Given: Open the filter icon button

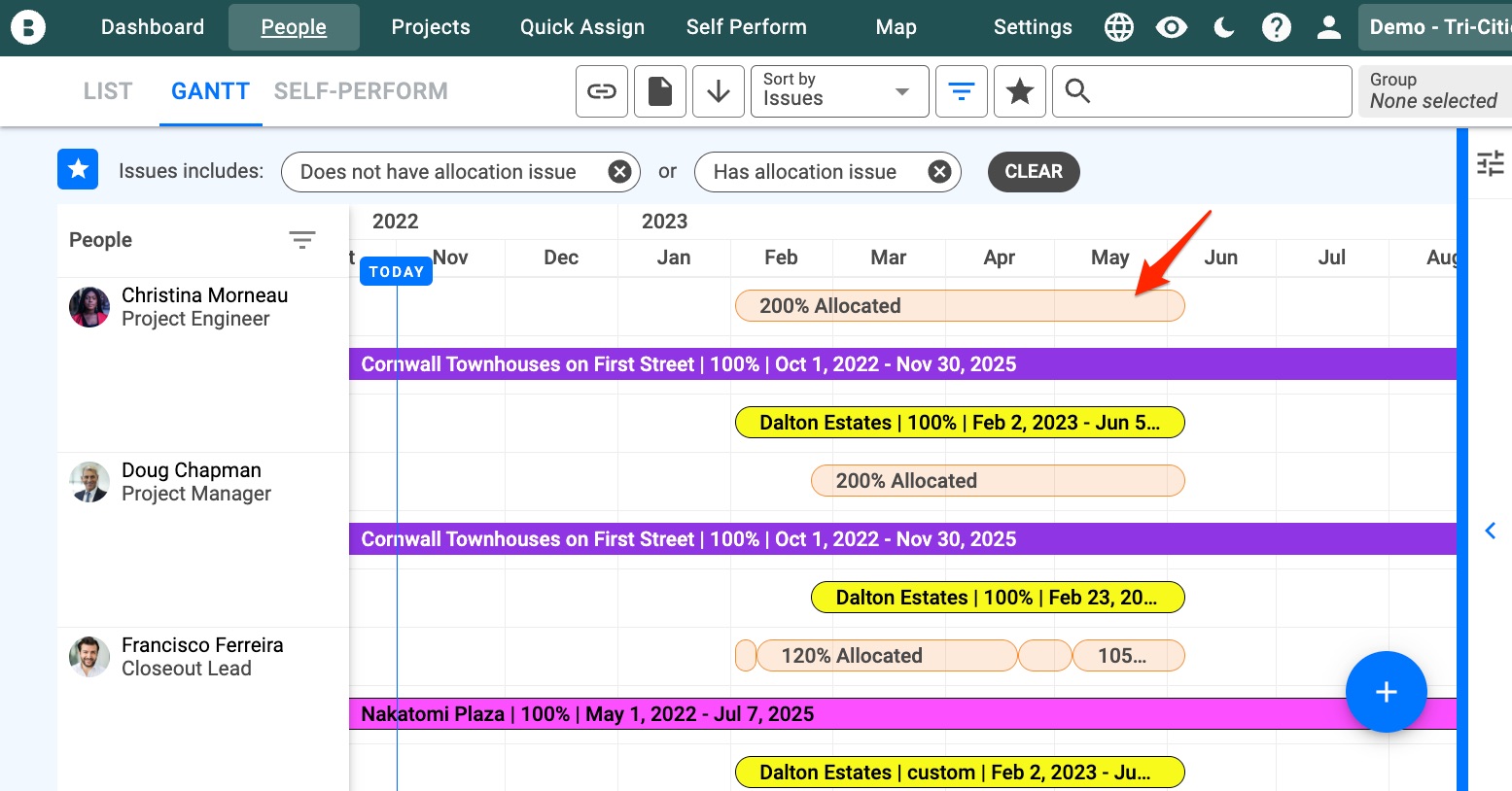Looking at the screenshot, I should [962, 91].
